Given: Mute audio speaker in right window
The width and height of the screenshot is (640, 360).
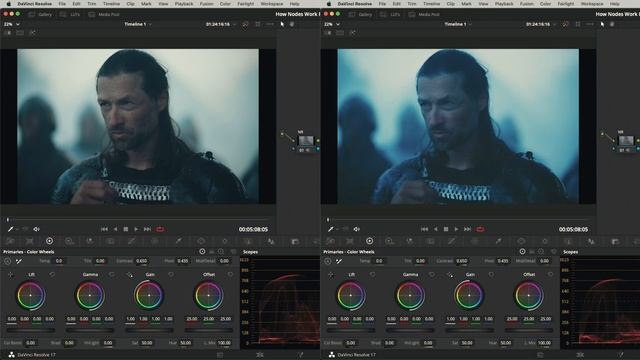Looking at the screenshot, I should (x=356, y=229).
